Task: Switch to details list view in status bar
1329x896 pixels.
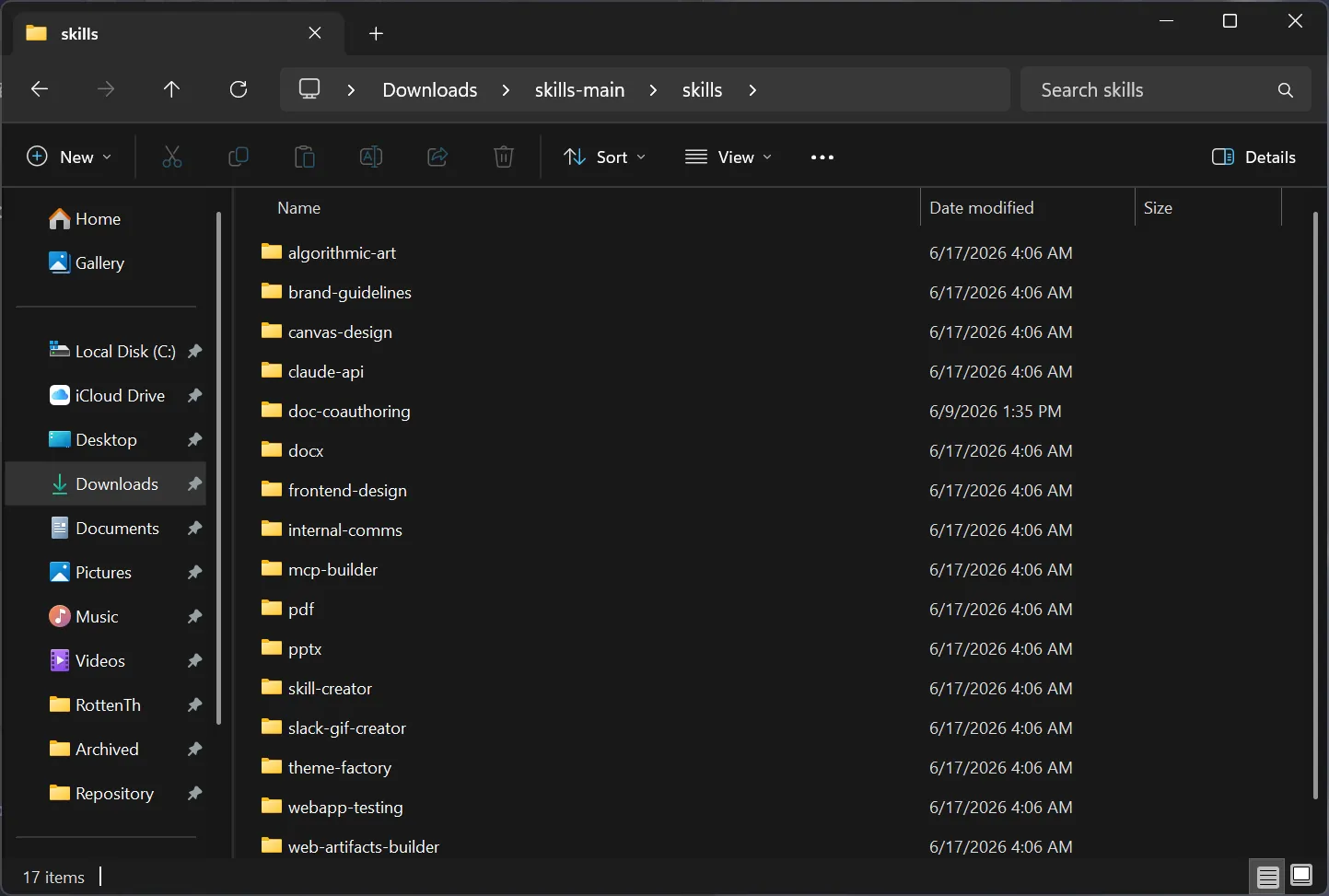Action: click(x=1268, y=876)
